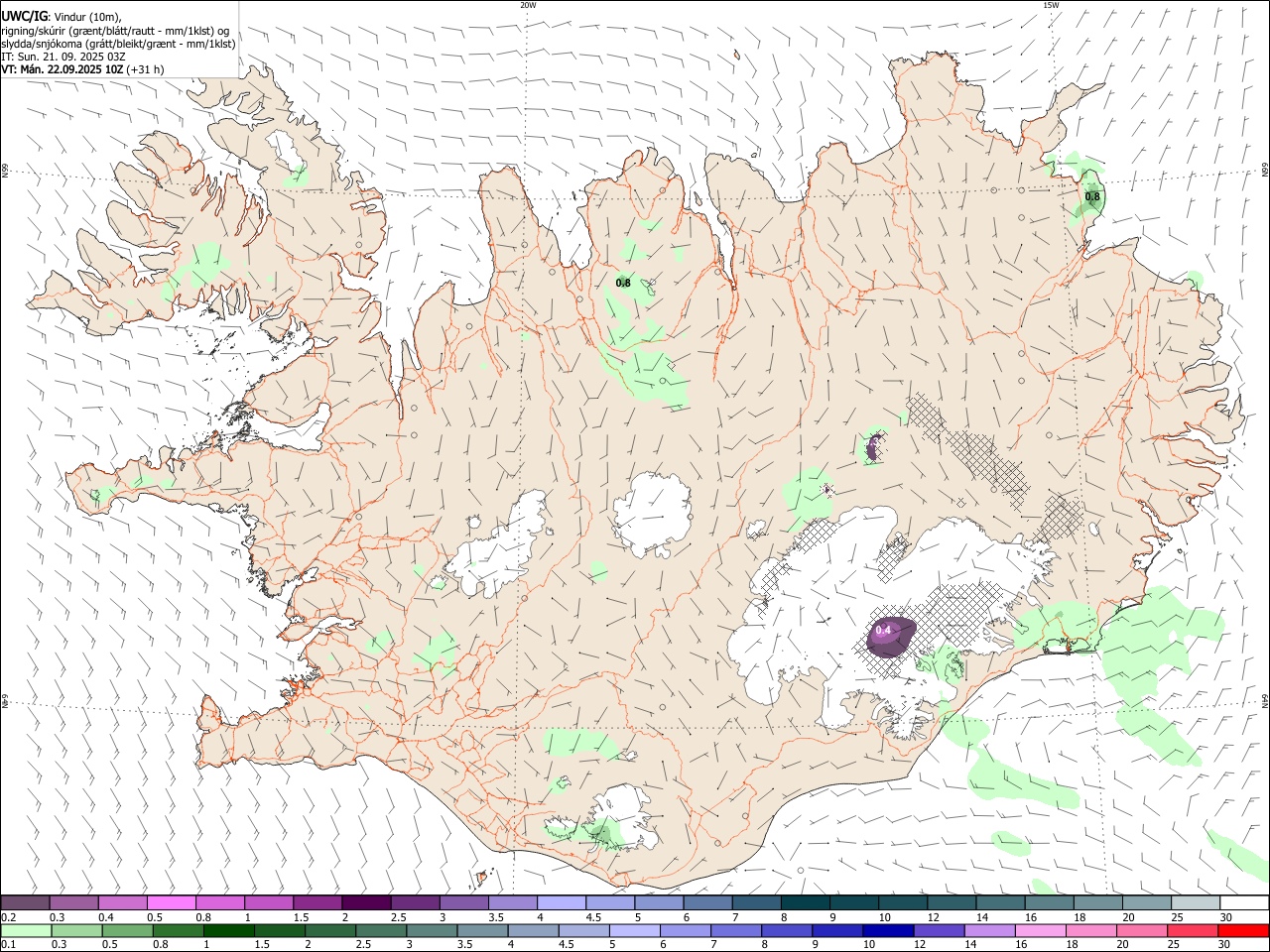1270x952 pixels.
Task: Select the darkest green lower swatch at 1
Action: coord(228,930)
